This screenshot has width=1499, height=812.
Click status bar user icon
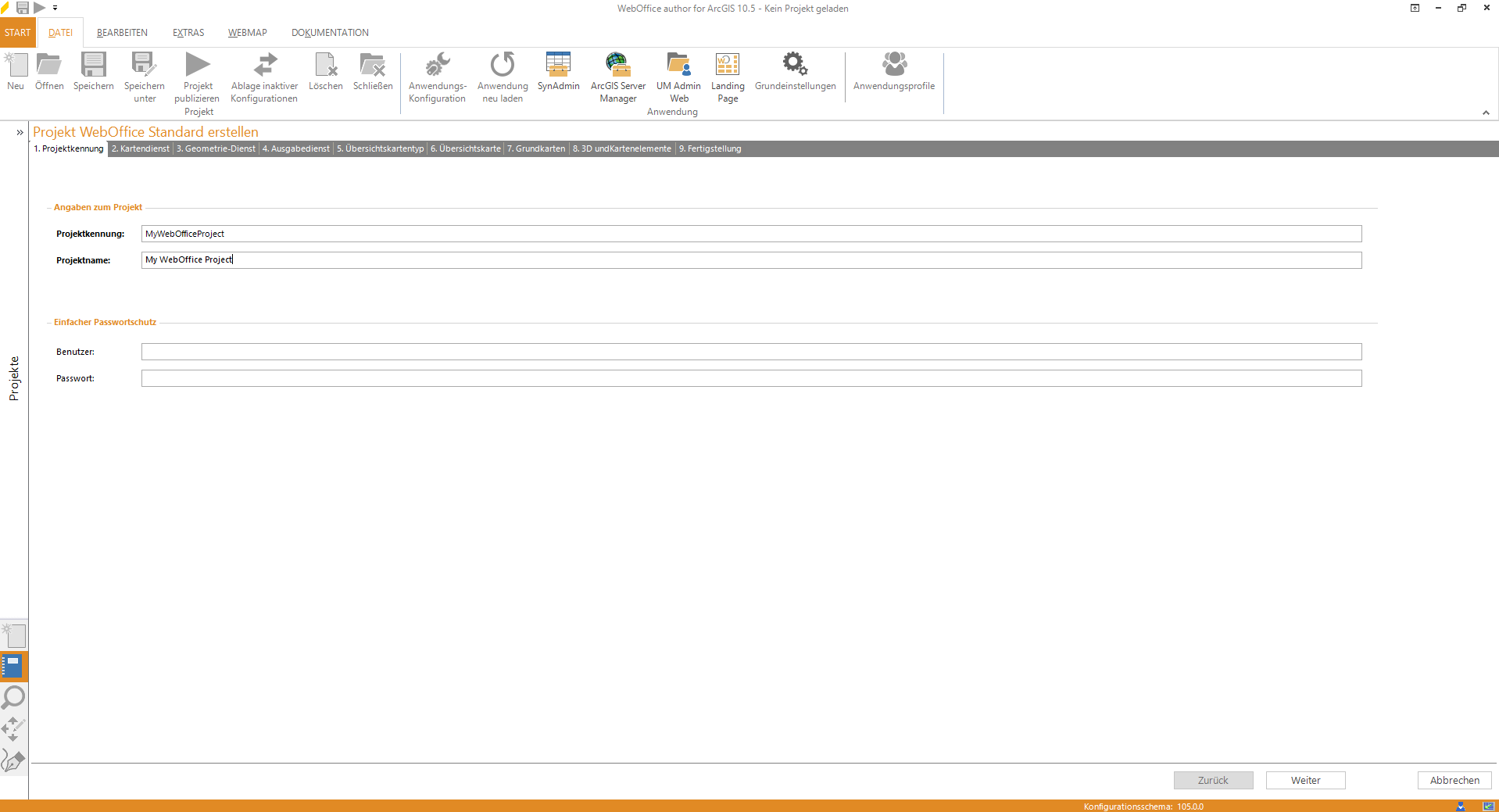(1461, 806)
